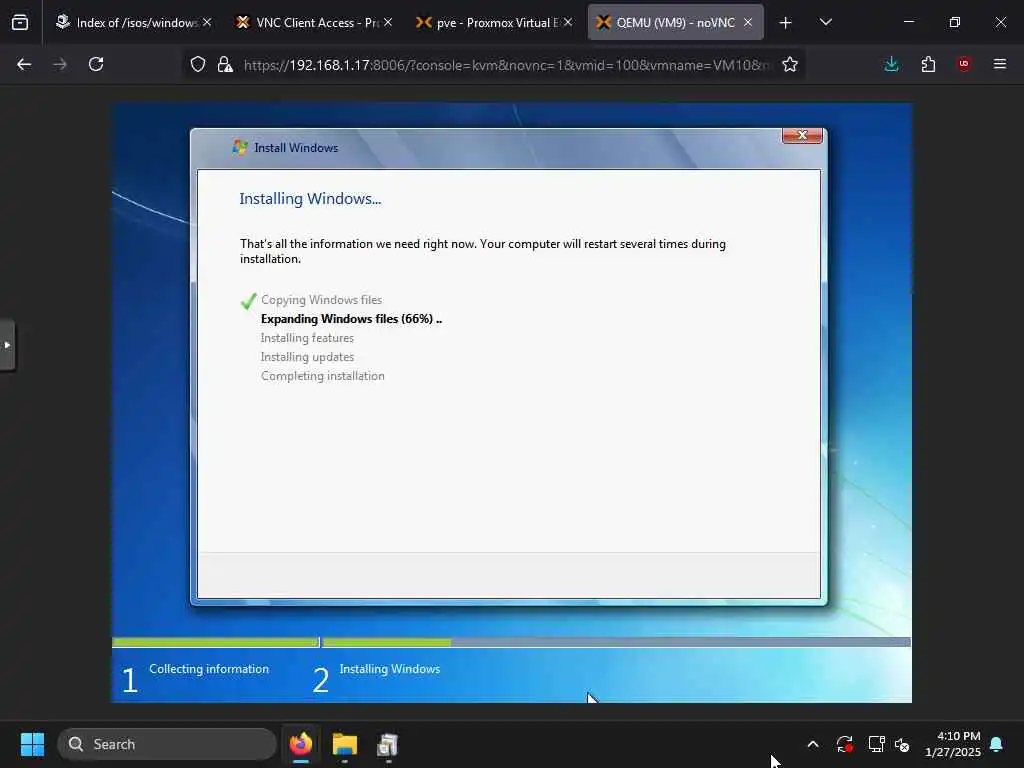This screenshot has height=768, width=1024.
Task: Show hidden system tray icons
Action: pos(813,744)
